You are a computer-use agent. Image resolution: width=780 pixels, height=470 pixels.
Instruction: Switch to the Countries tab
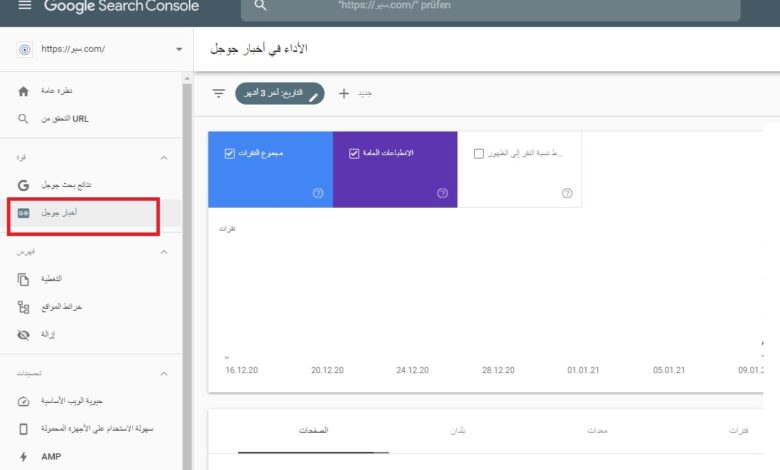pos(458,431)
